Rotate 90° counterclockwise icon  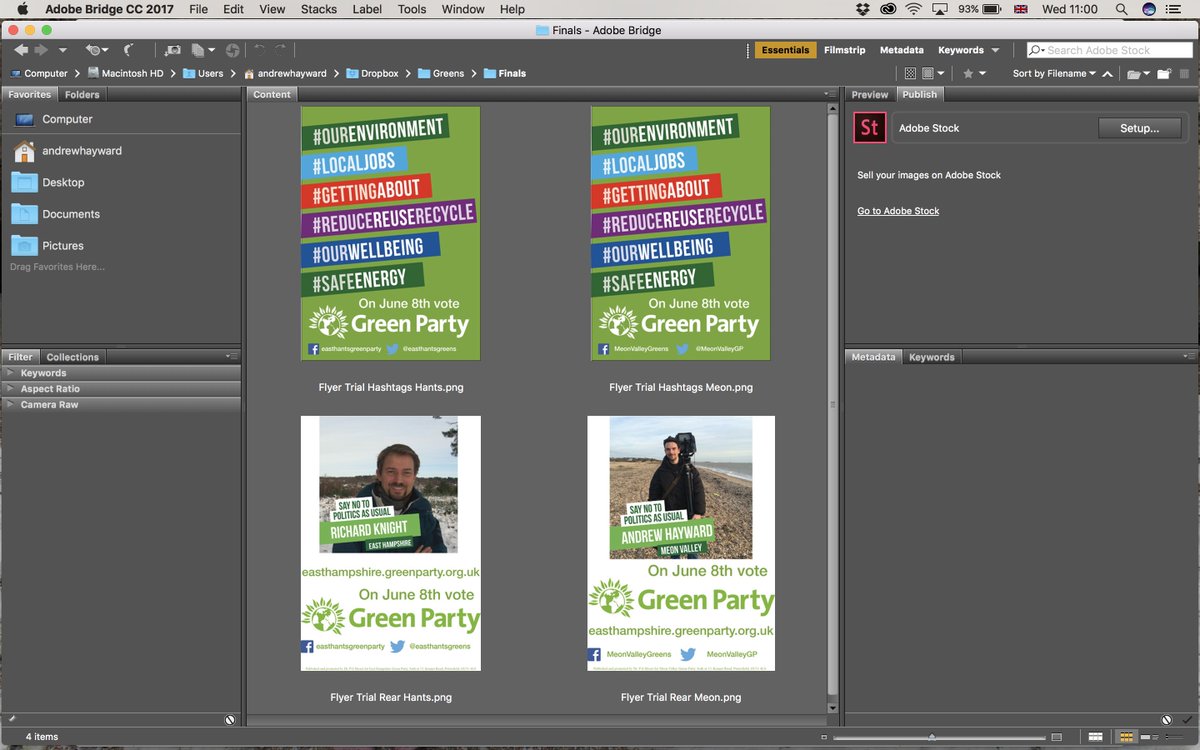(x=260, y=50)
